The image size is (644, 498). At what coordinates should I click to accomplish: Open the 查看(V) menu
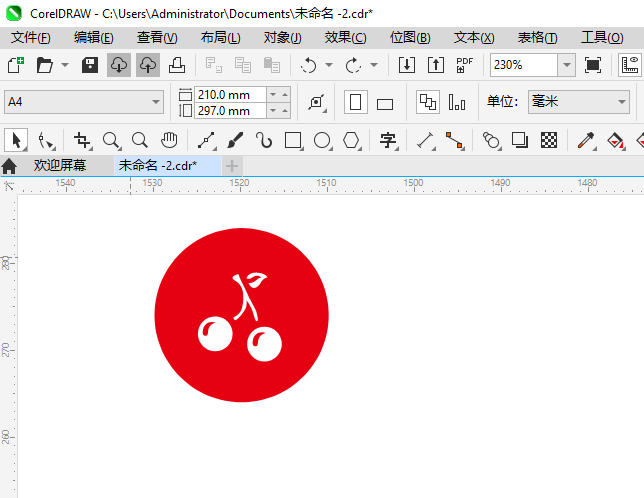(157, 38)
